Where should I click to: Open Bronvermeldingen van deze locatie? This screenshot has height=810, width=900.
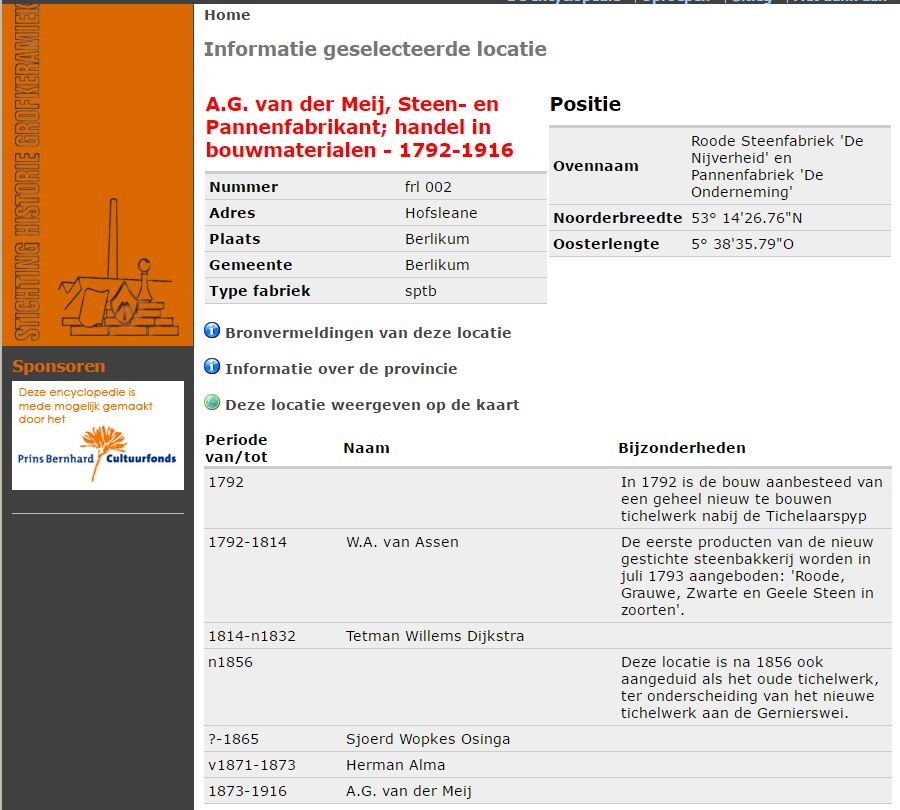pos(367,333)
